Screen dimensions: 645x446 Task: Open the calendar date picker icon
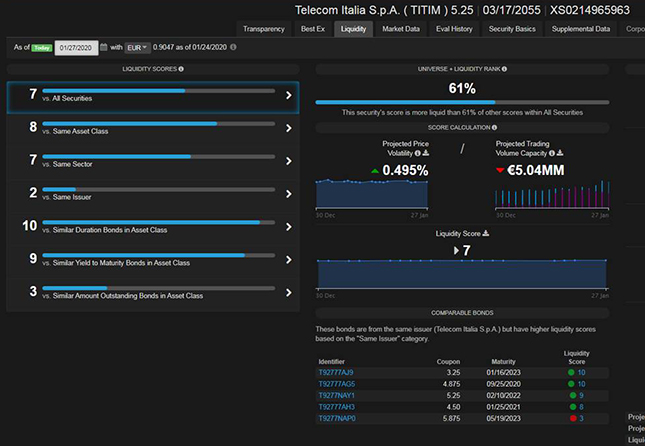(x=104, y=47)
